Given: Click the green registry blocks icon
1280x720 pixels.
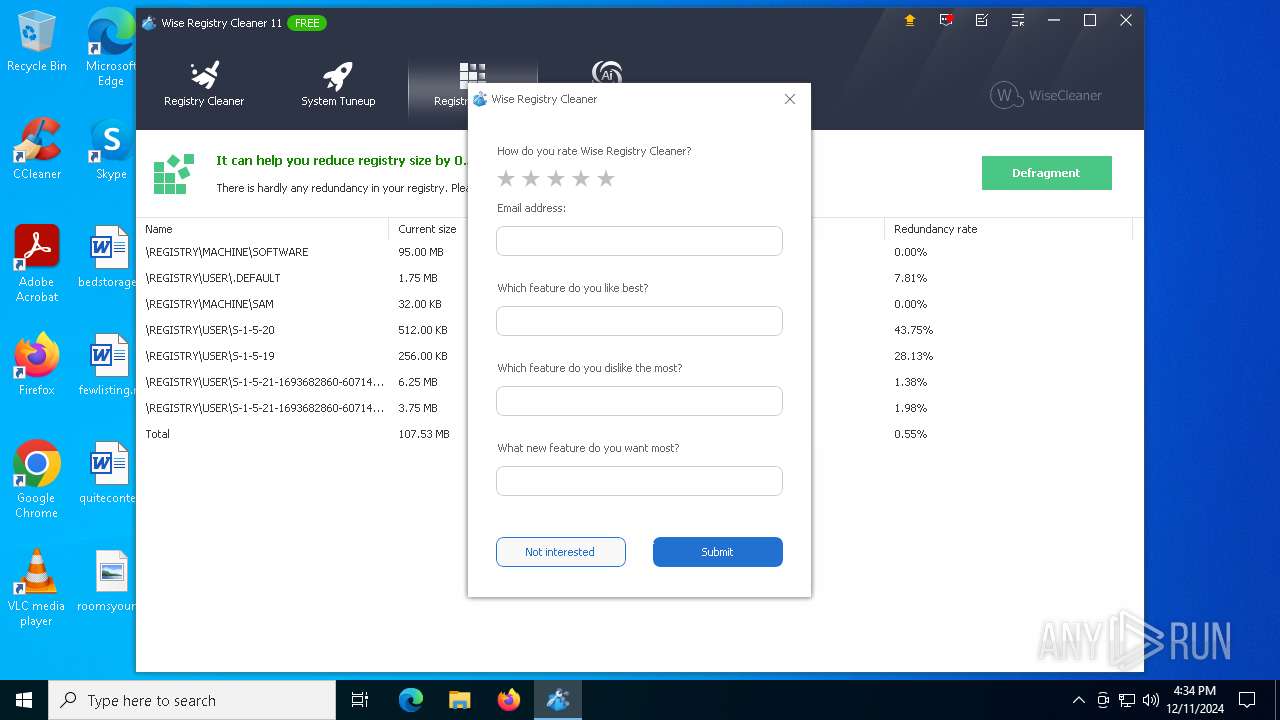Looking at the screenshot, I should click(173, 173).
